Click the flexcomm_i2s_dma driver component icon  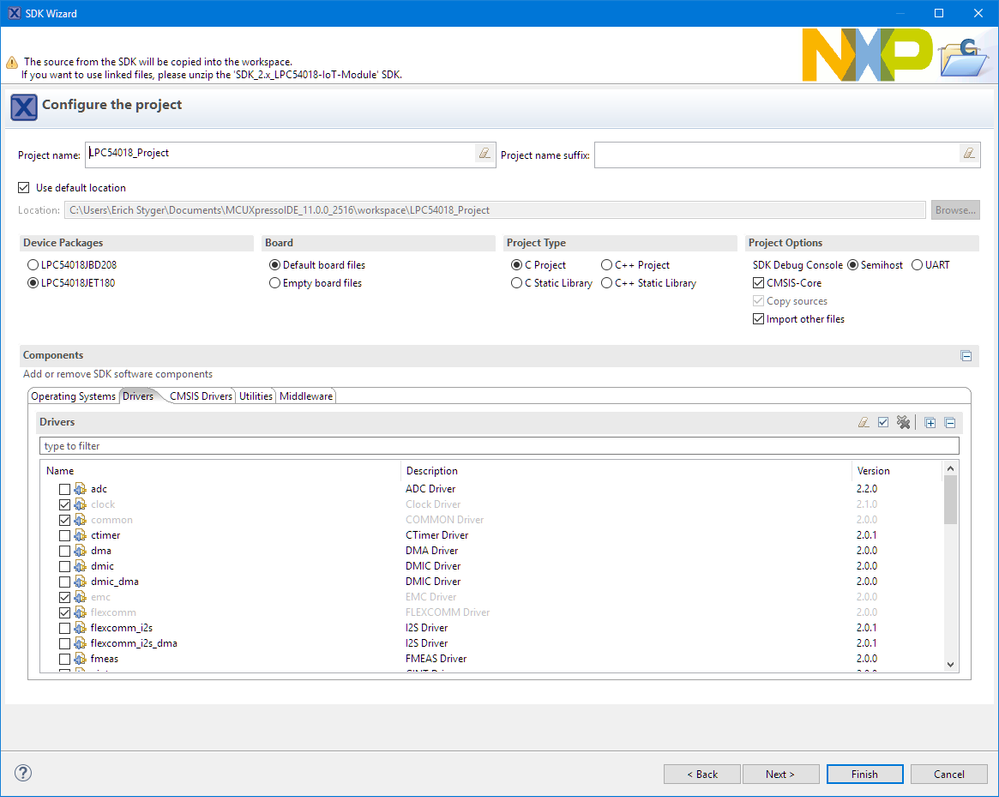80,643
